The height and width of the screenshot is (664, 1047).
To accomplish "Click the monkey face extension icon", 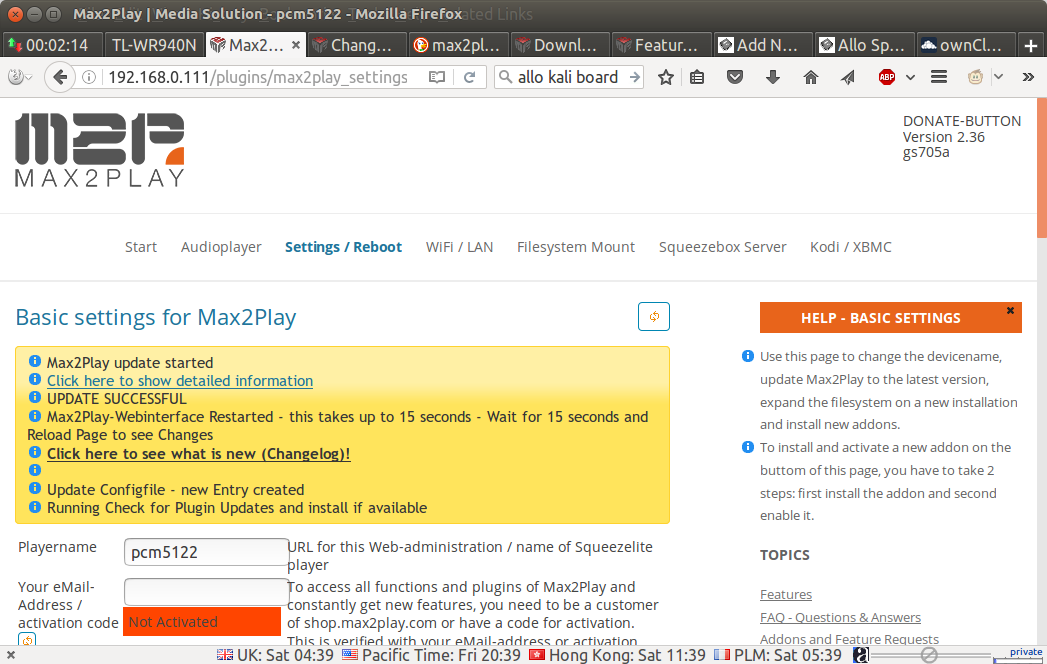I will [x=975, y=77].
